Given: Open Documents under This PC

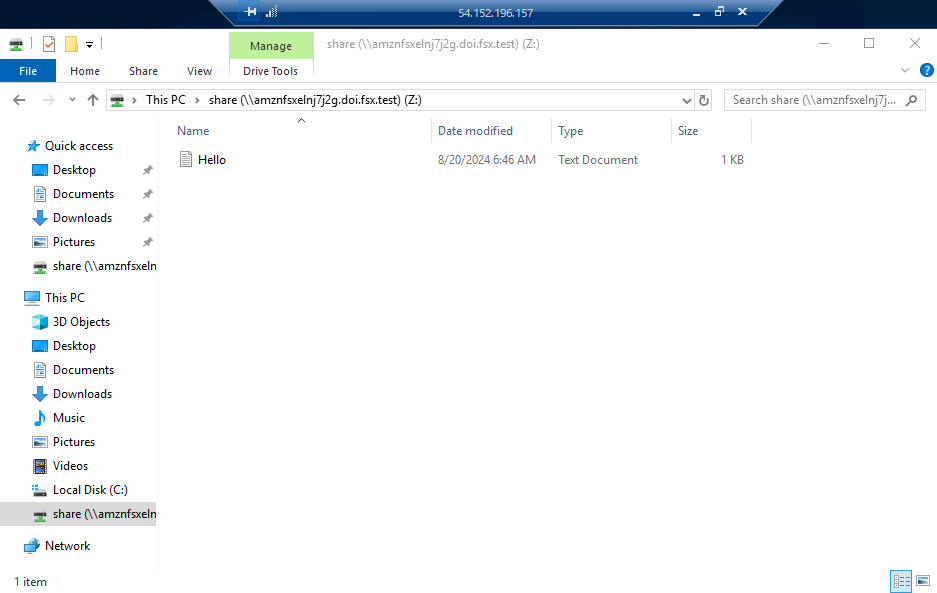Looking at the screenshot, I should (x=83, y=369).
